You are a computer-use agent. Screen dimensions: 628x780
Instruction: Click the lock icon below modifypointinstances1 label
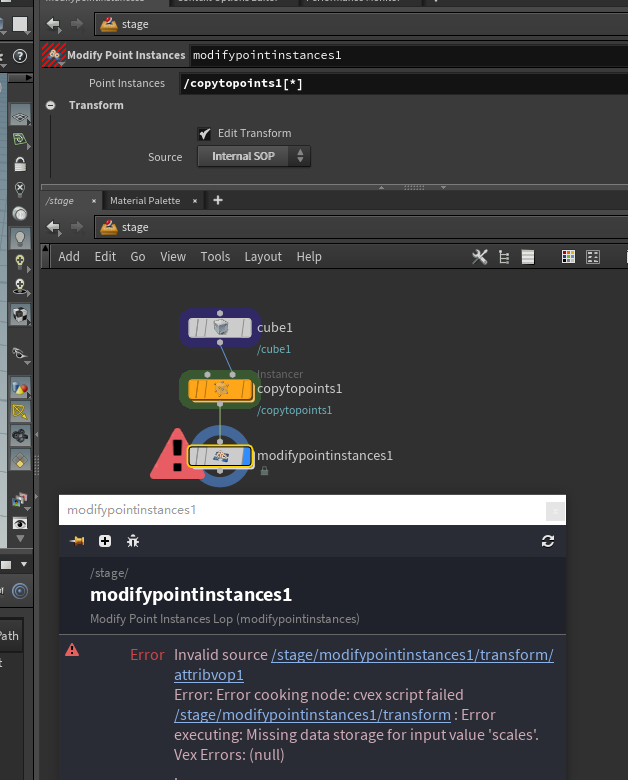coord(265,471)
